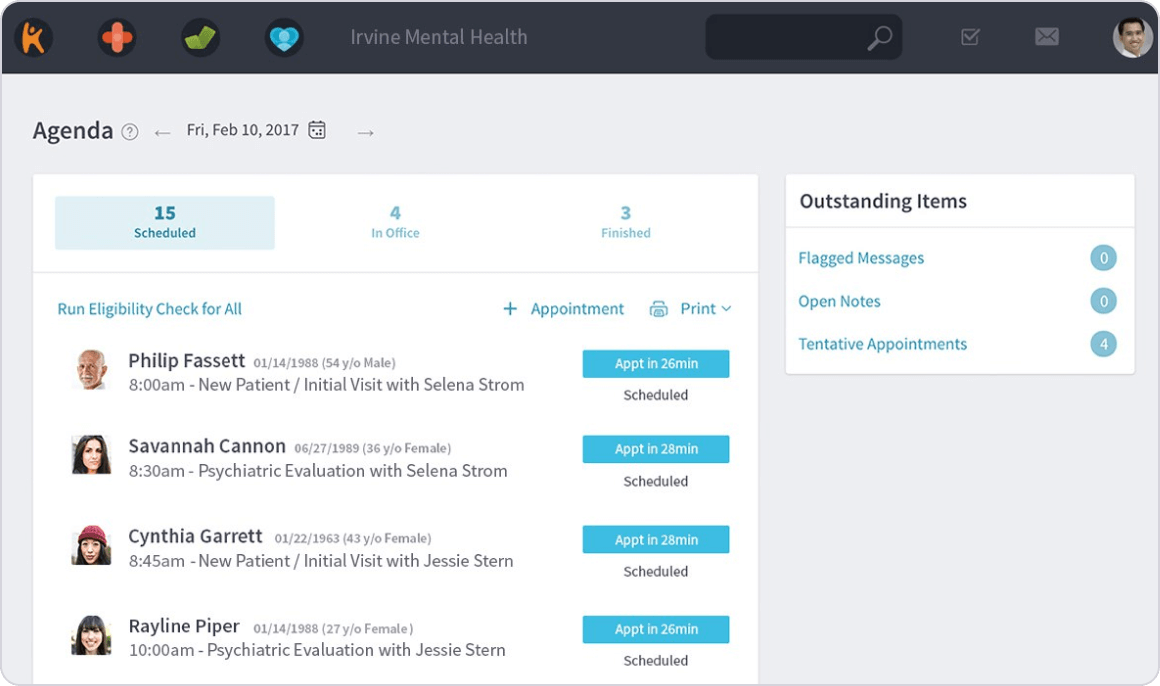The image size is (1160, 686).
Task: Click Run Eligibility Check for All link
Action: tap(150, 309)
